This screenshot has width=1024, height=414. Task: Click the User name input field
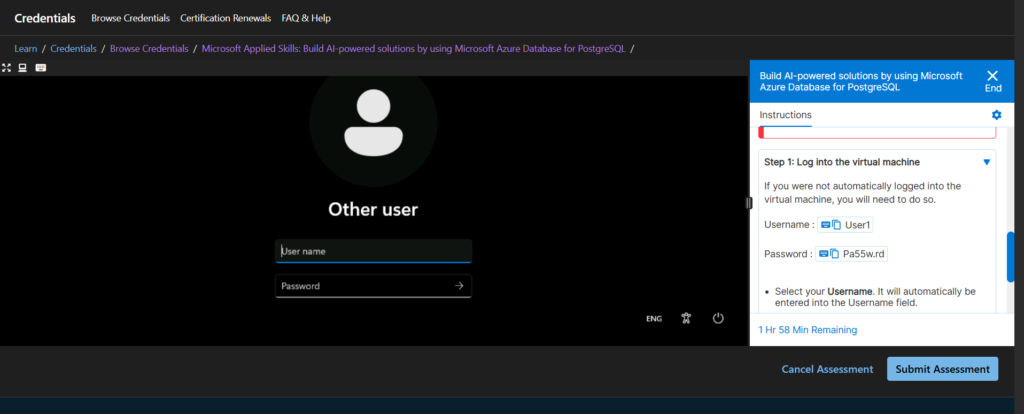coord(372,252)
